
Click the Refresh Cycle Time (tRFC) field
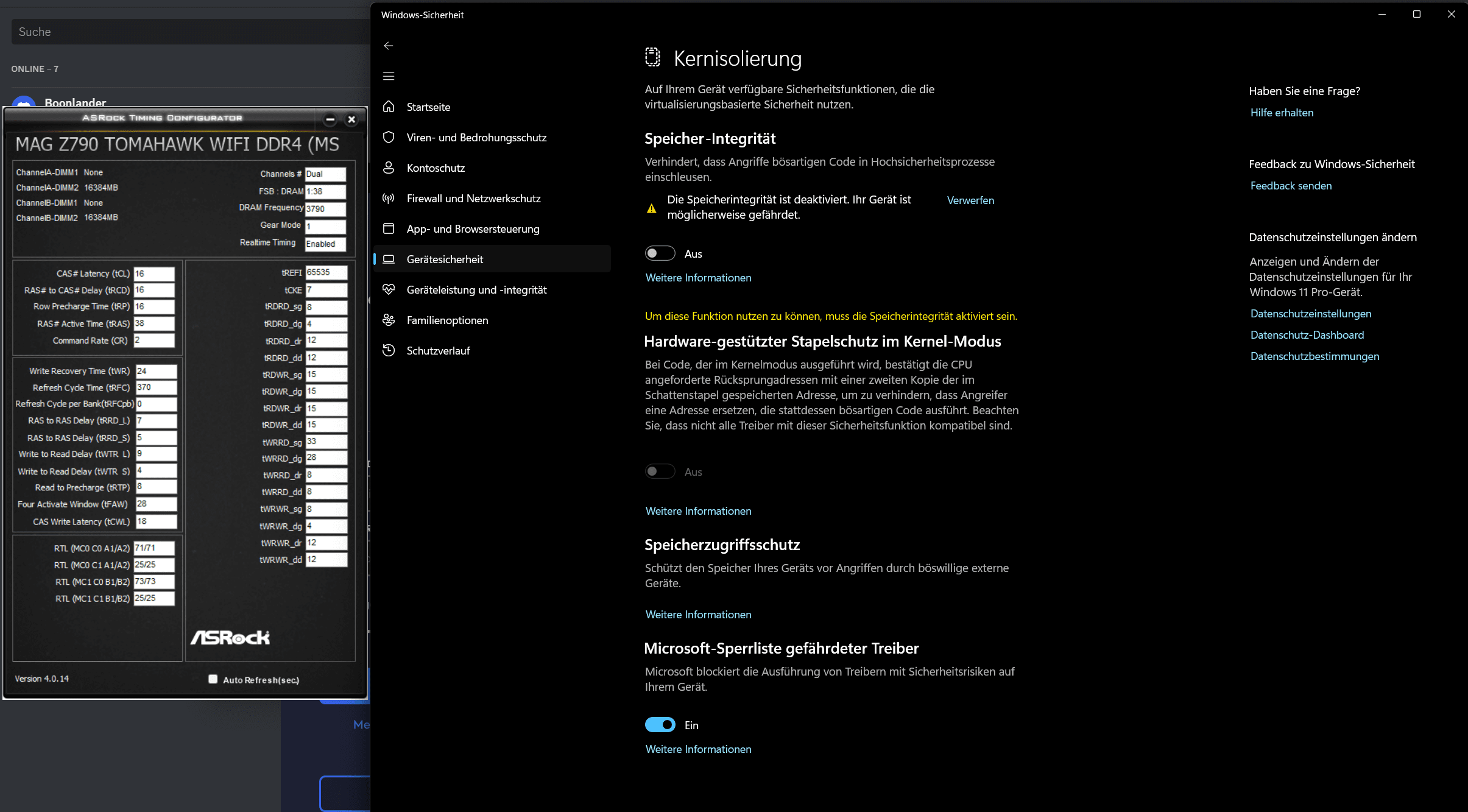coord(156,387)
